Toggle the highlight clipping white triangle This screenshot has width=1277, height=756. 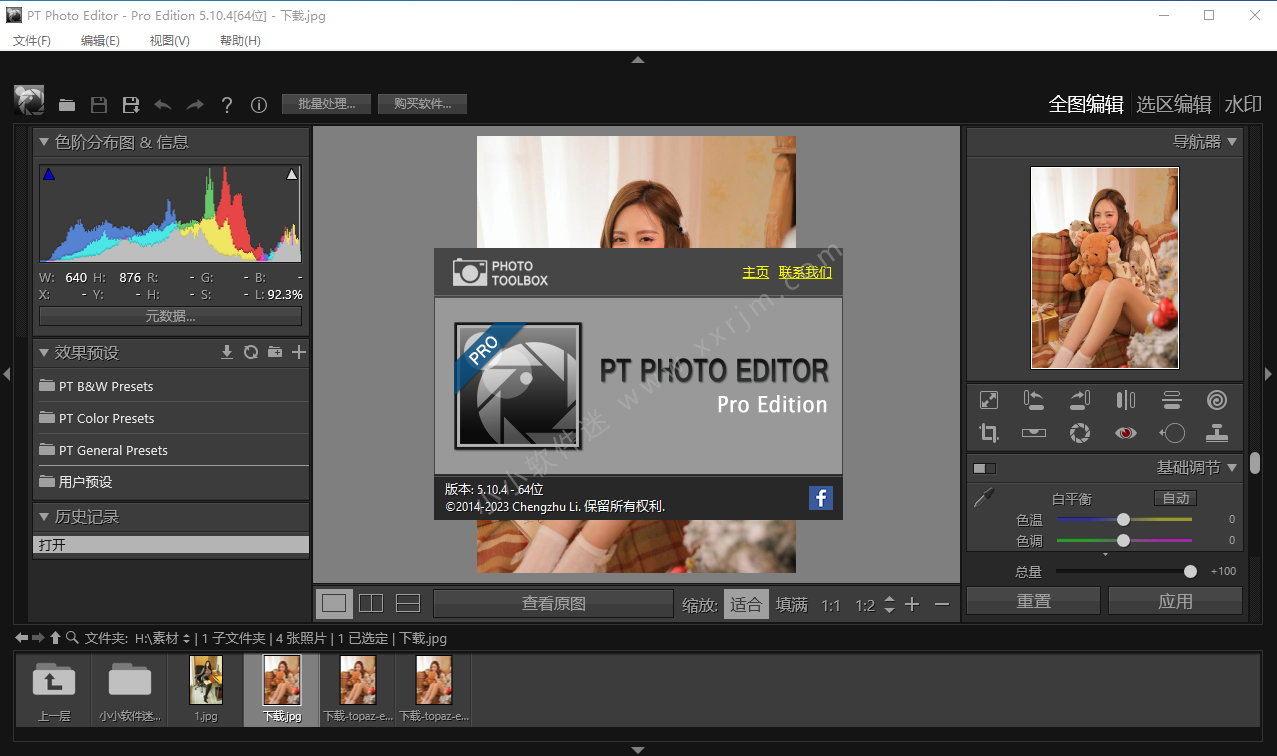tap(292, 175)
